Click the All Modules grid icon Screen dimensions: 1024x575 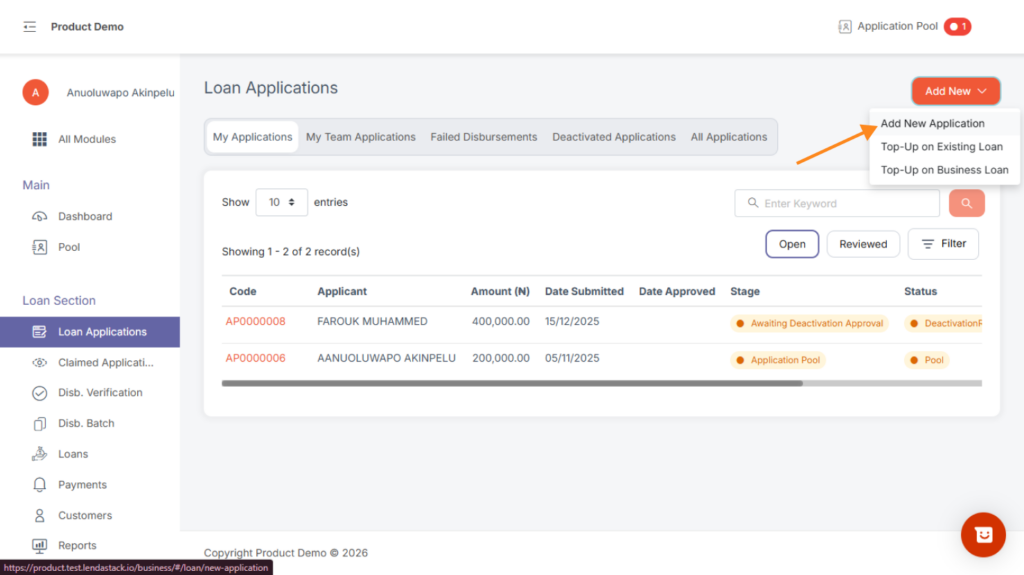pos(40,139)
